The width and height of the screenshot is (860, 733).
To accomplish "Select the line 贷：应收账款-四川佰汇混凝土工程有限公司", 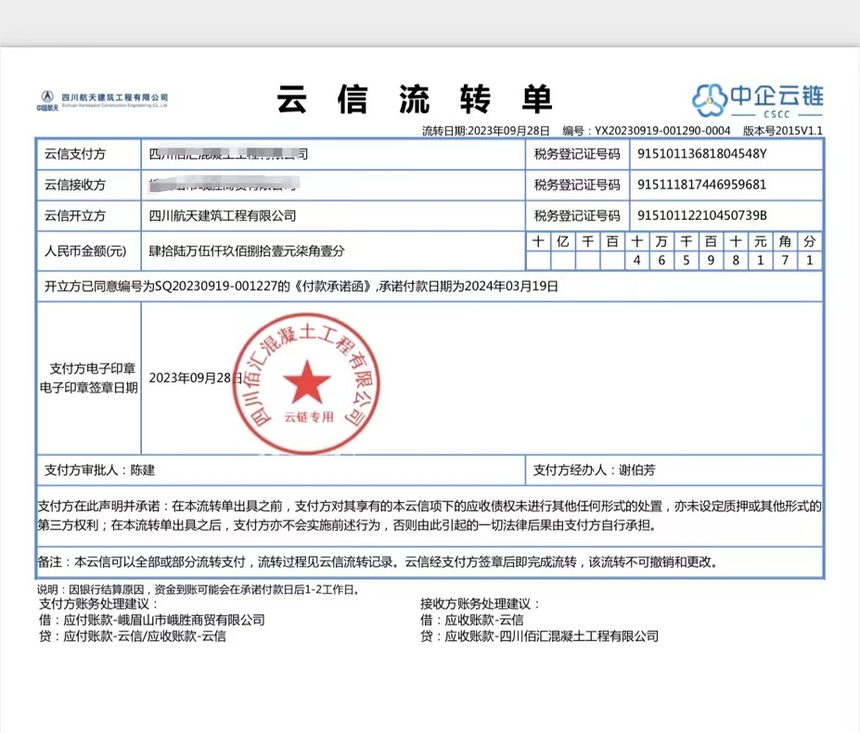I will [x=540, y=636].
